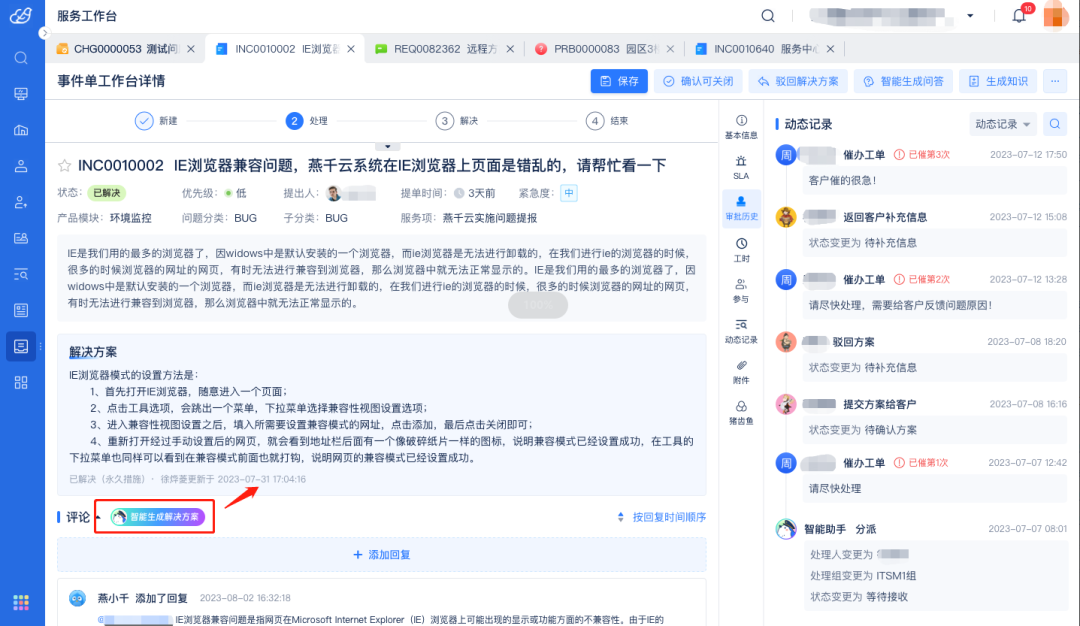Click the search icon in top header
This screenshot has width=1080, height=626.
click(768, 16)
